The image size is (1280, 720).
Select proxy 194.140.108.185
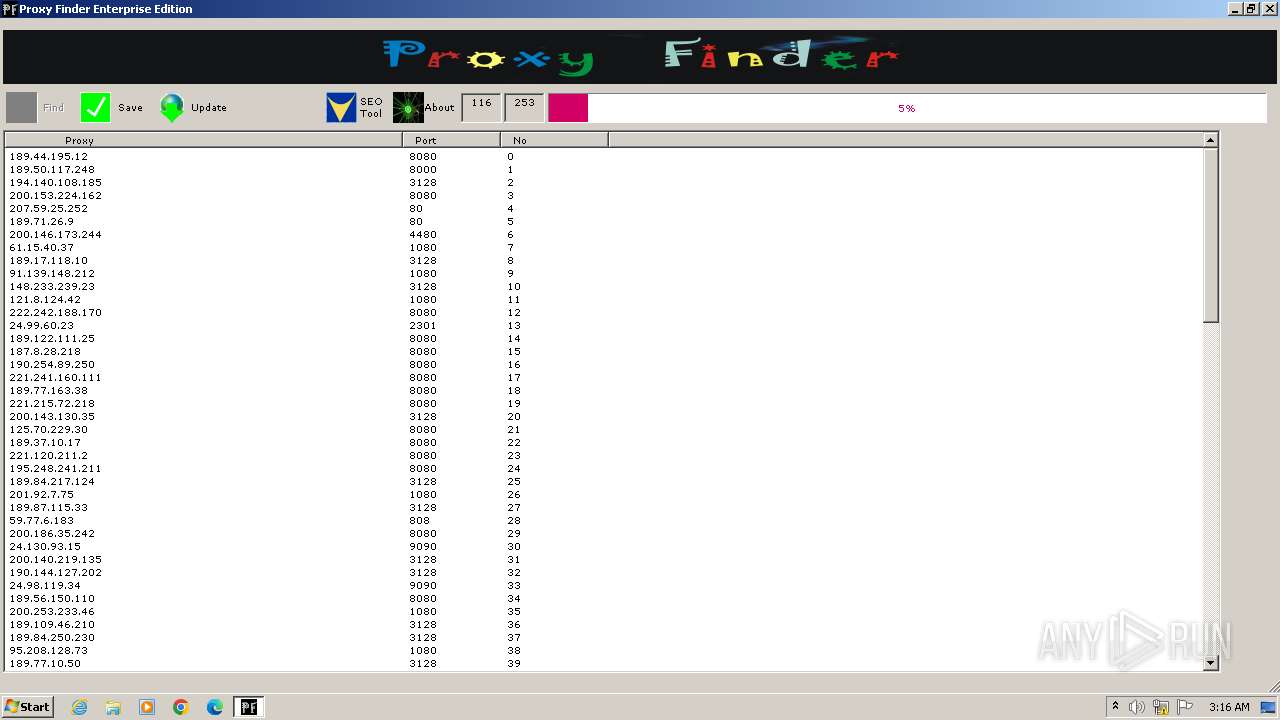pos(55,183)
